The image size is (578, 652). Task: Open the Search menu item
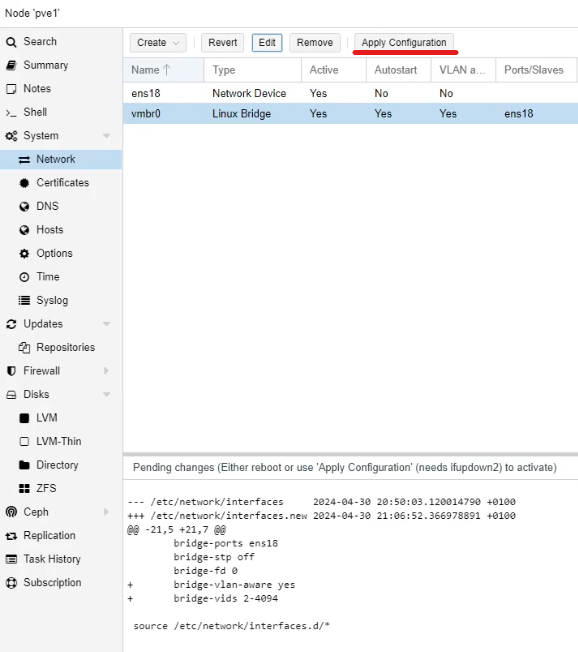pos(61,42)
